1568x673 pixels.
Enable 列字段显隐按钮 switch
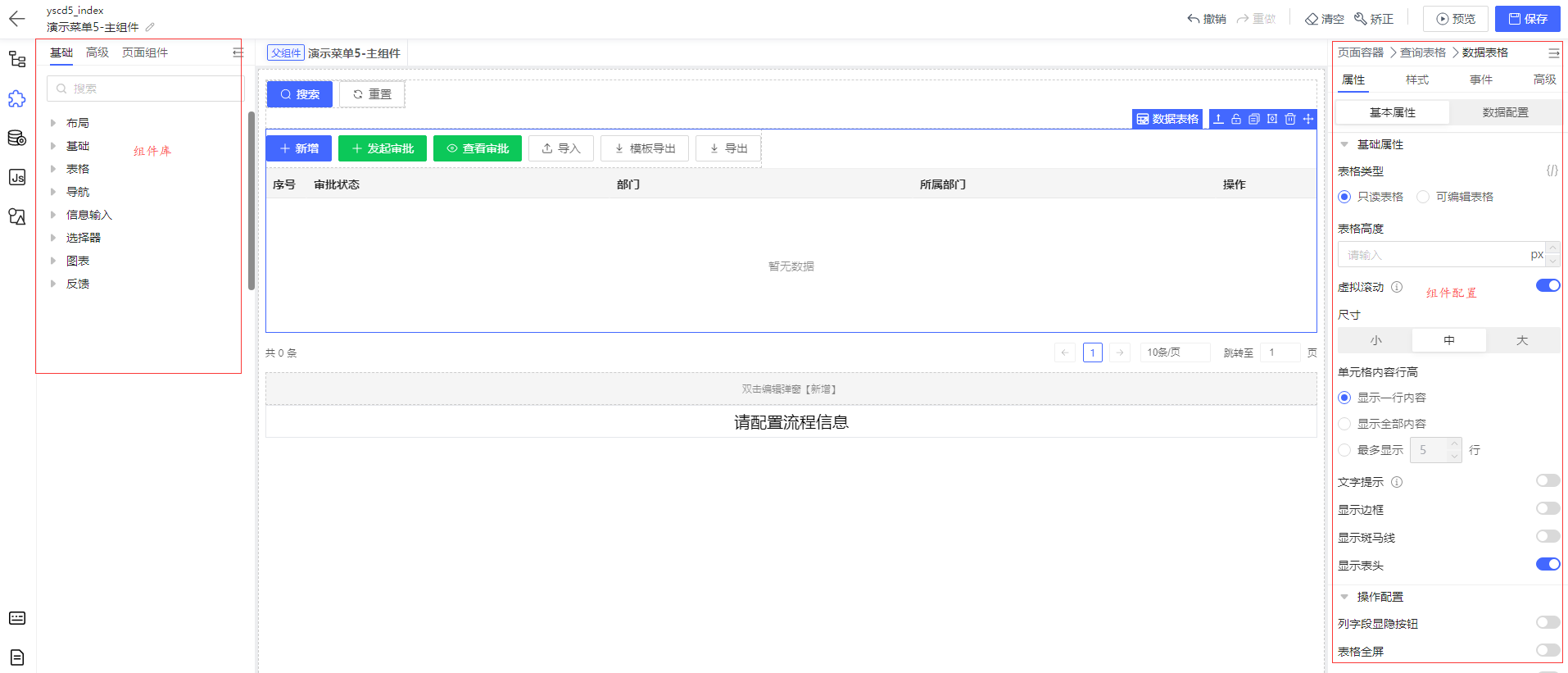click(x=1548, y=622)
